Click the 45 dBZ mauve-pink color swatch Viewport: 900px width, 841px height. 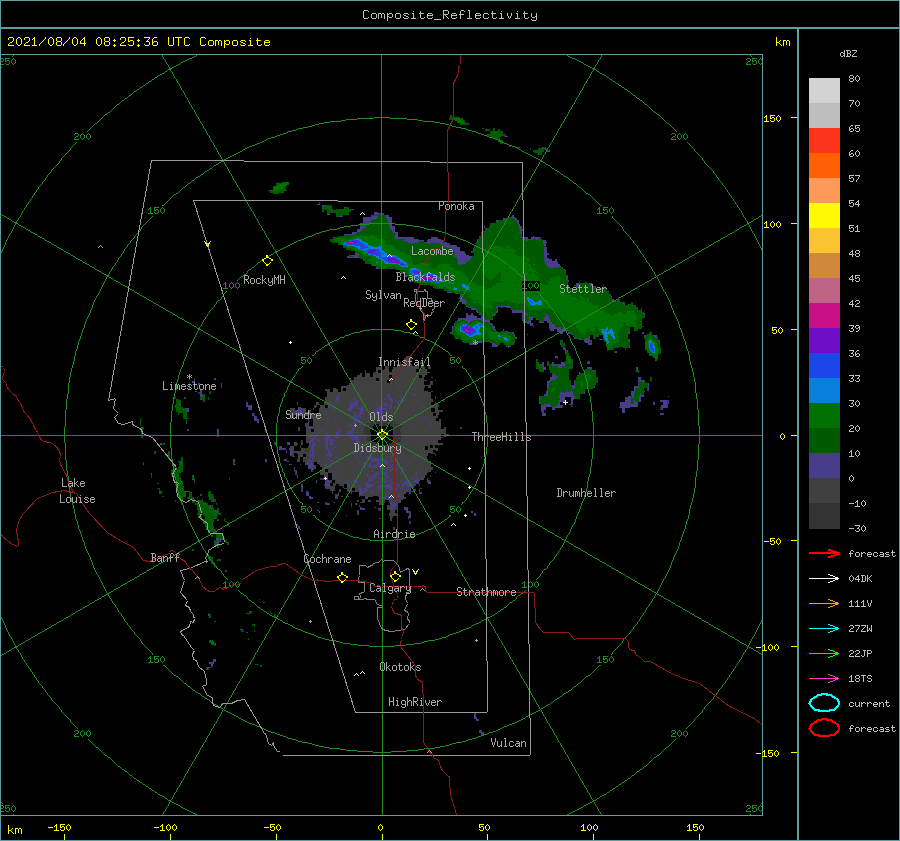824,290
